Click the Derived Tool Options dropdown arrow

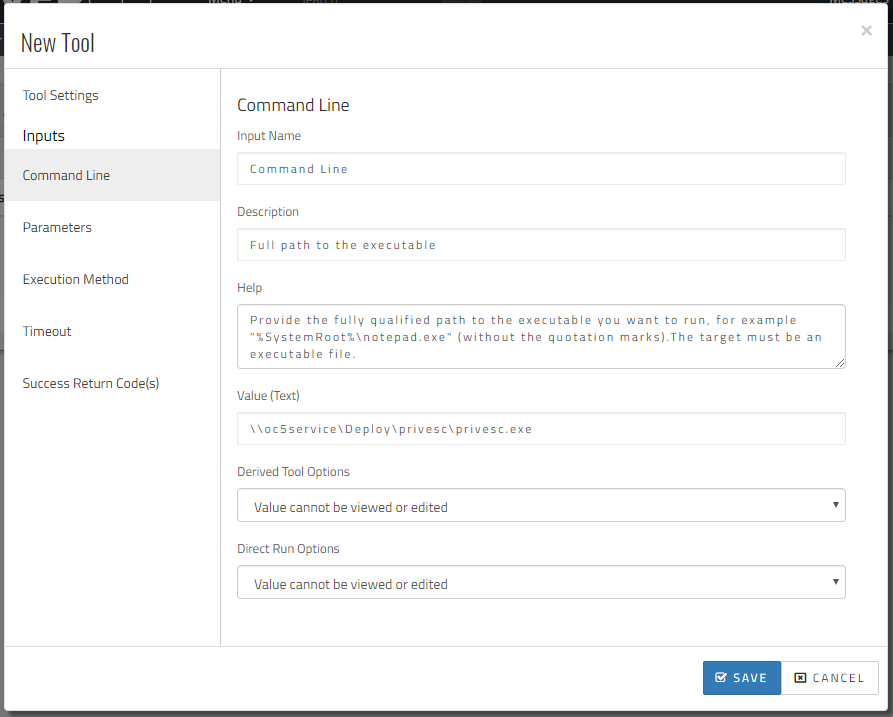(835, 505)
